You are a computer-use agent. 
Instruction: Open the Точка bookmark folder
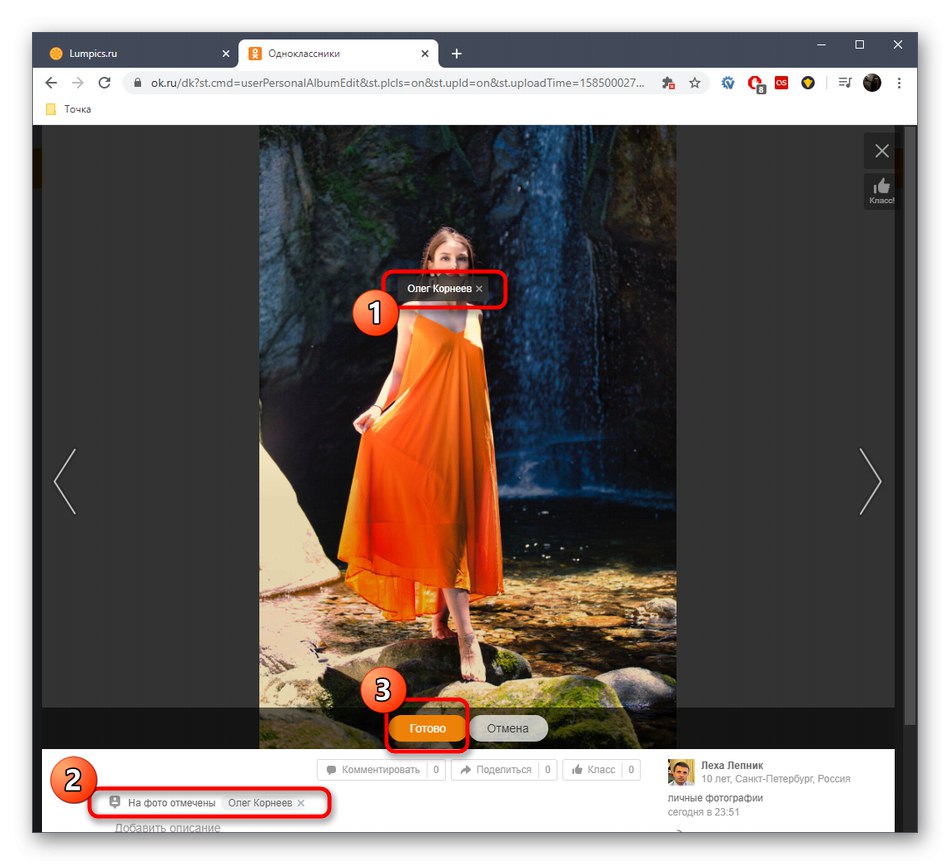pos(68,109)
